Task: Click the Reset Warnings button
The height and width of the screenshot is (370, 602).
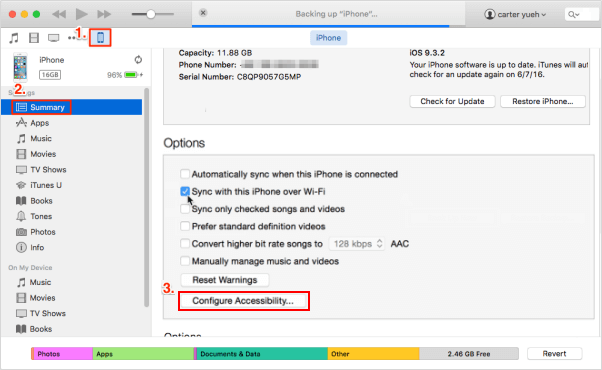Action: tap(225, 280)
